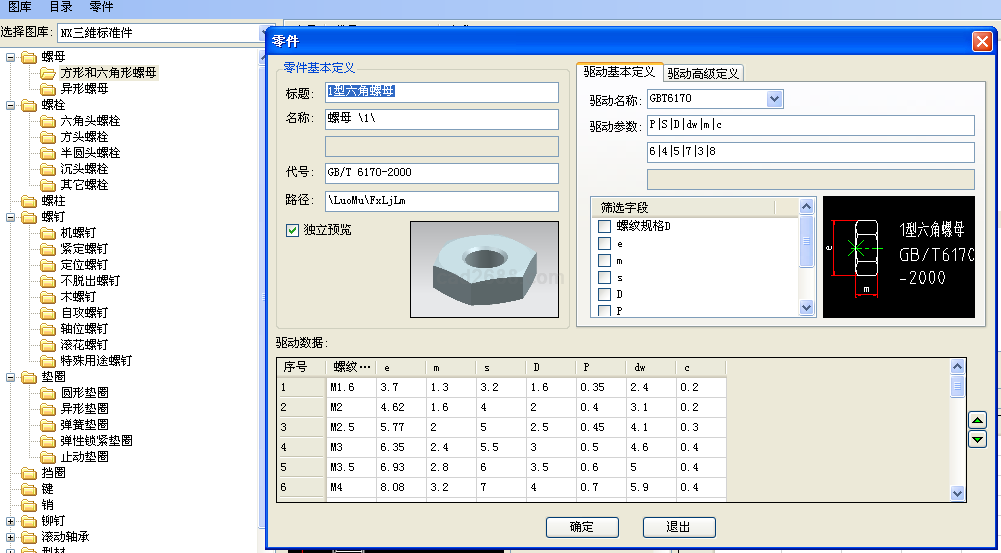Screen dimensions: 1001x553
Task: Select the 滚花螺钉 folder icon
Action: pyautogui.click(x=48, y=345)
